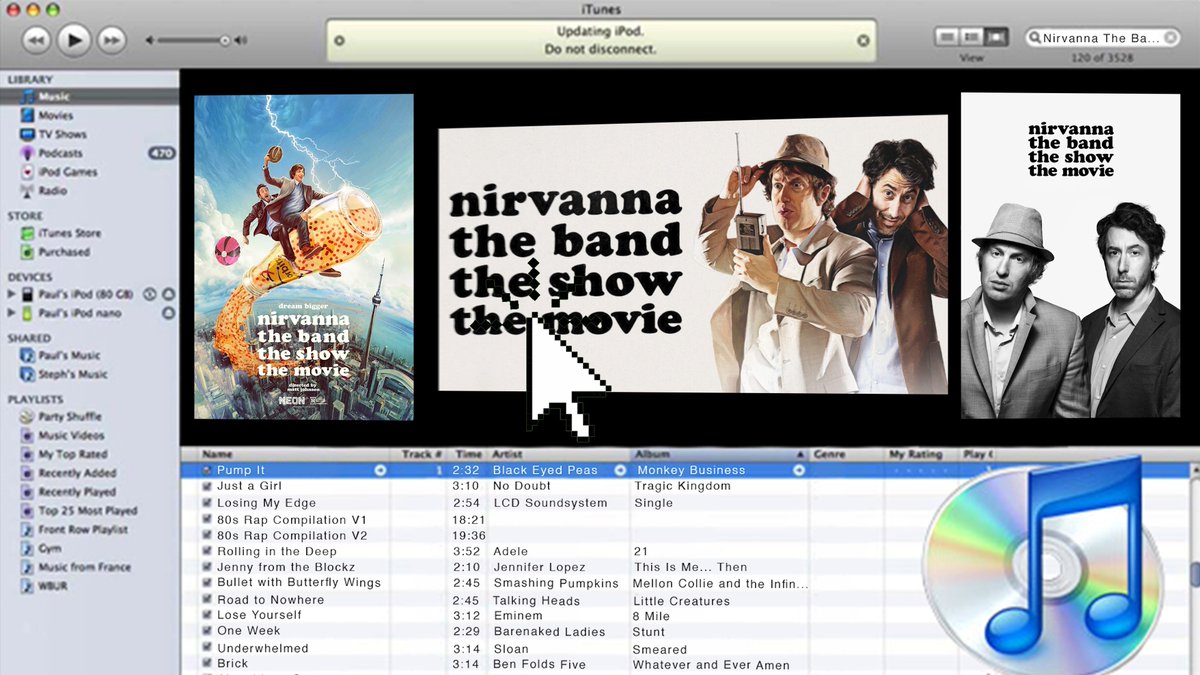
Task: Switch to list view
Action: [x=946, y=37]
